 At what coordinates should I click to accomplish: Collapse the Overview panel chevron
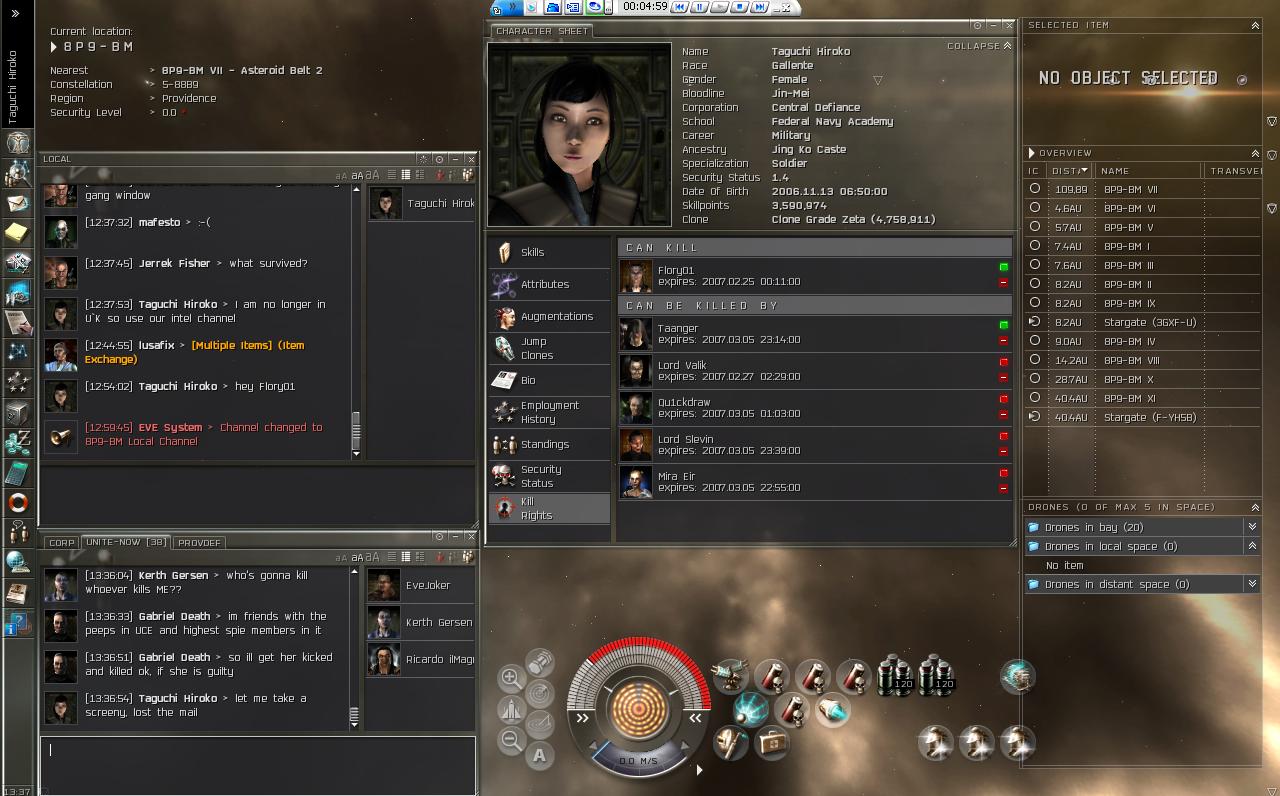coord(1255,153)
